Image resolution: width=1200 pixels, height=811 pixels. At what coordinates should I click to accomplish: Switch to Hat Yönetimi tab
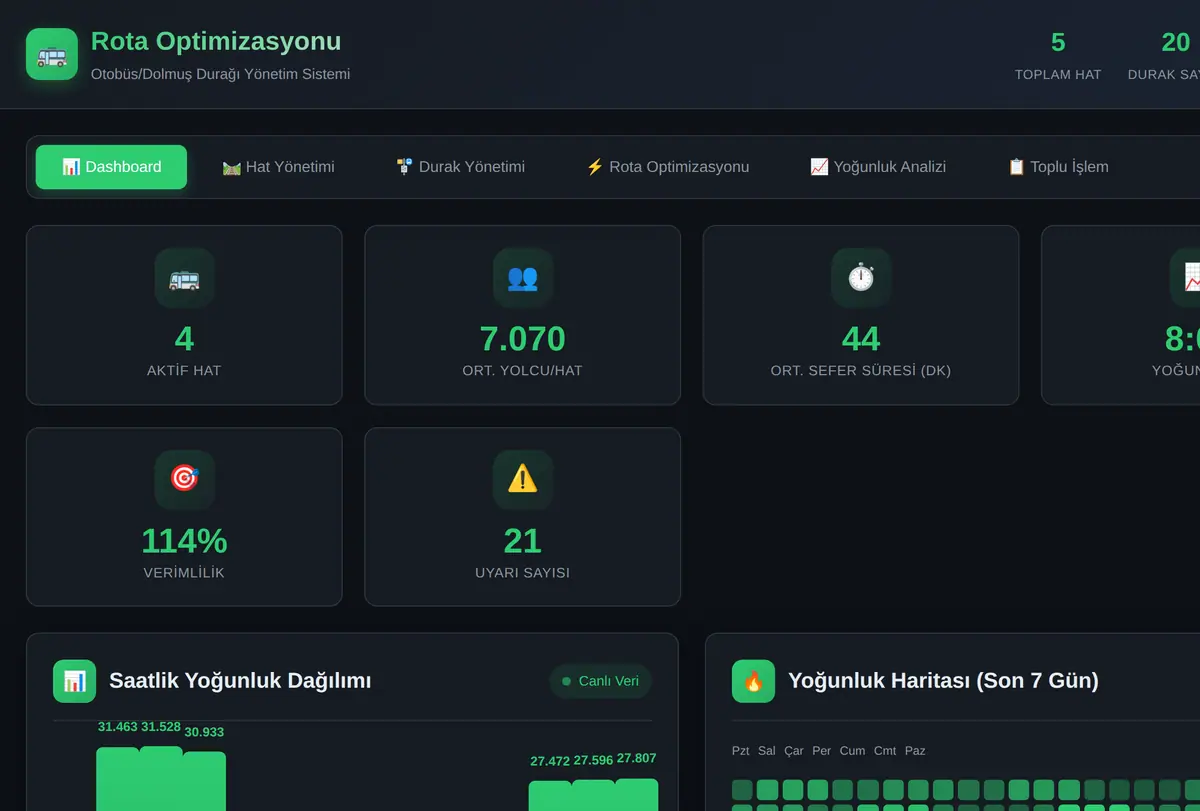click(x=278, y=167)
